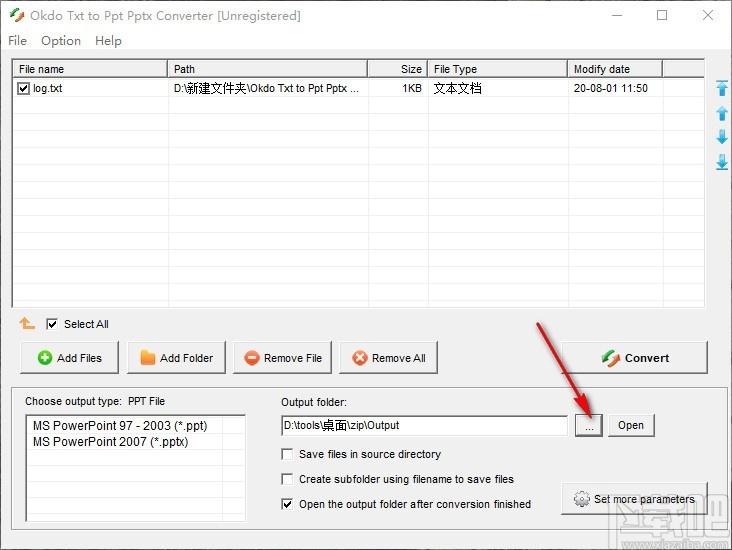Sort list by Path column header
732x550 pixels.
tap(267, 69)
